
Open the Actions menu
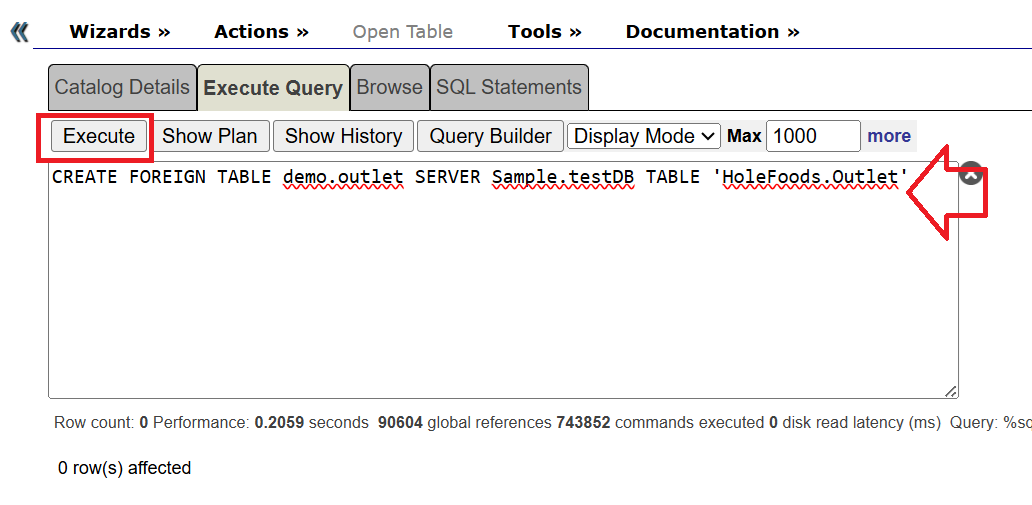261,32
